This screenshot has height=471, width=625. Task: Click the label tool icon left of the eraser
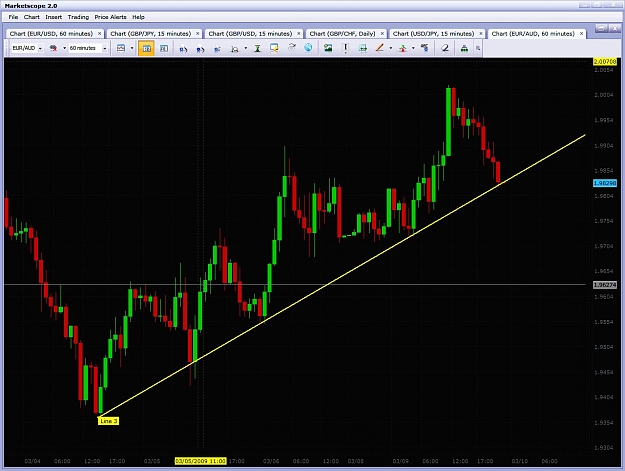pos(425,48)
